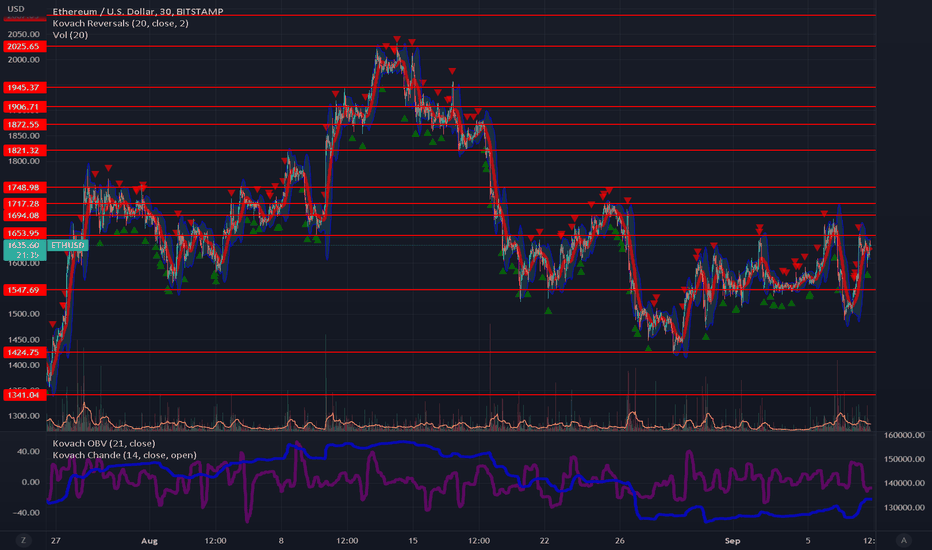
Task: Click the 27 date on time axis
Action: click(x=55, y=540)
